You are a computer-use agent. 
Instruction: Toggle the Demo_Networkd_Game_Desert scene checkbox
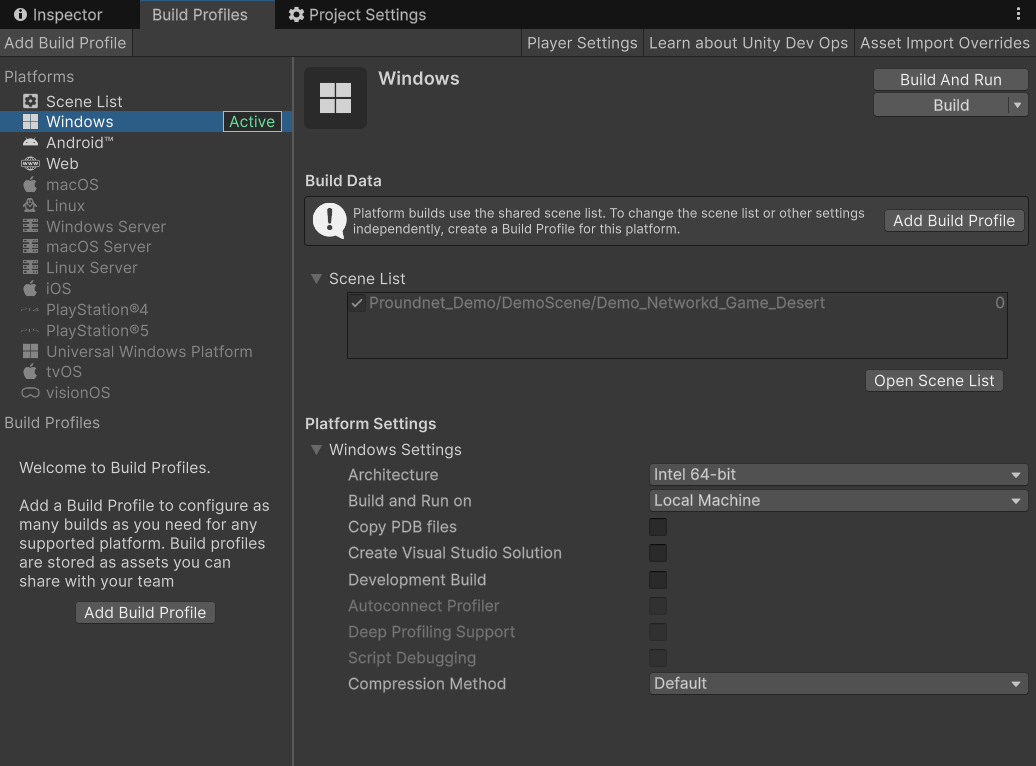click(357, 303)
